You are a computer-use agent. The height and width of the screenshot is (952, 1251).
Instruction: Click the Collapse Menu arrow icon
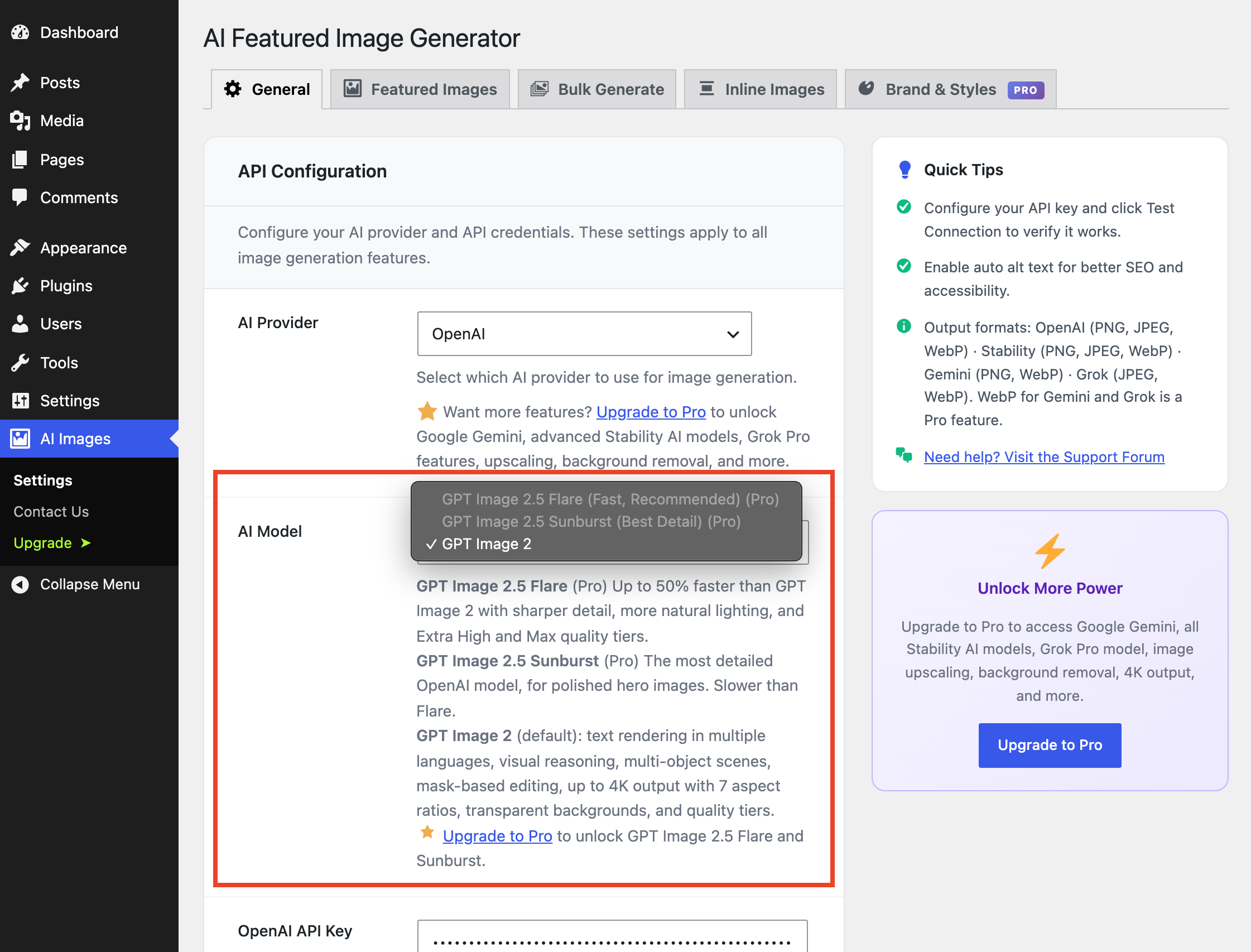click(21, 584)
